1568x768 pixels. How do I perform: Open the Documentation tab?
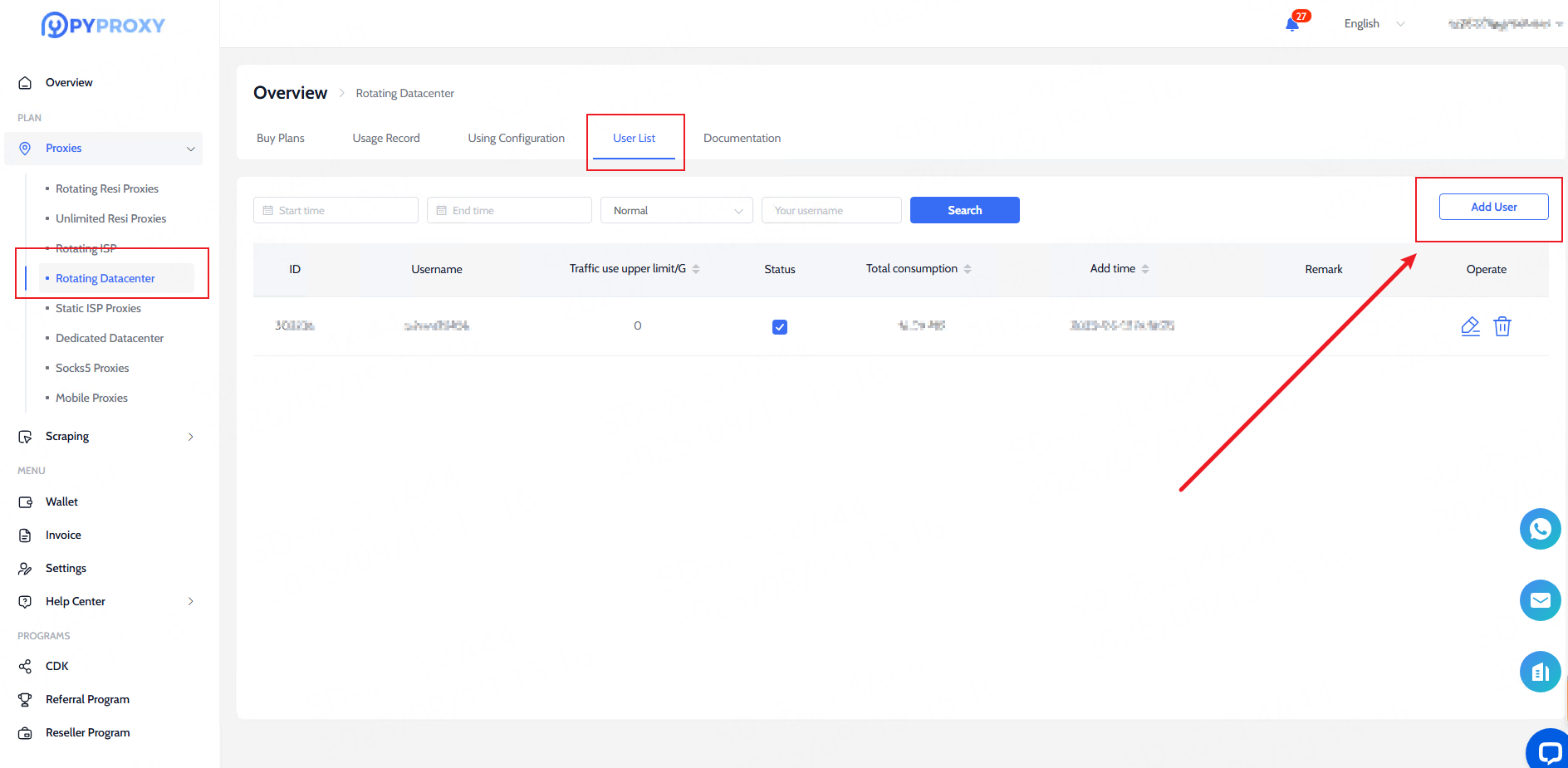742,139
